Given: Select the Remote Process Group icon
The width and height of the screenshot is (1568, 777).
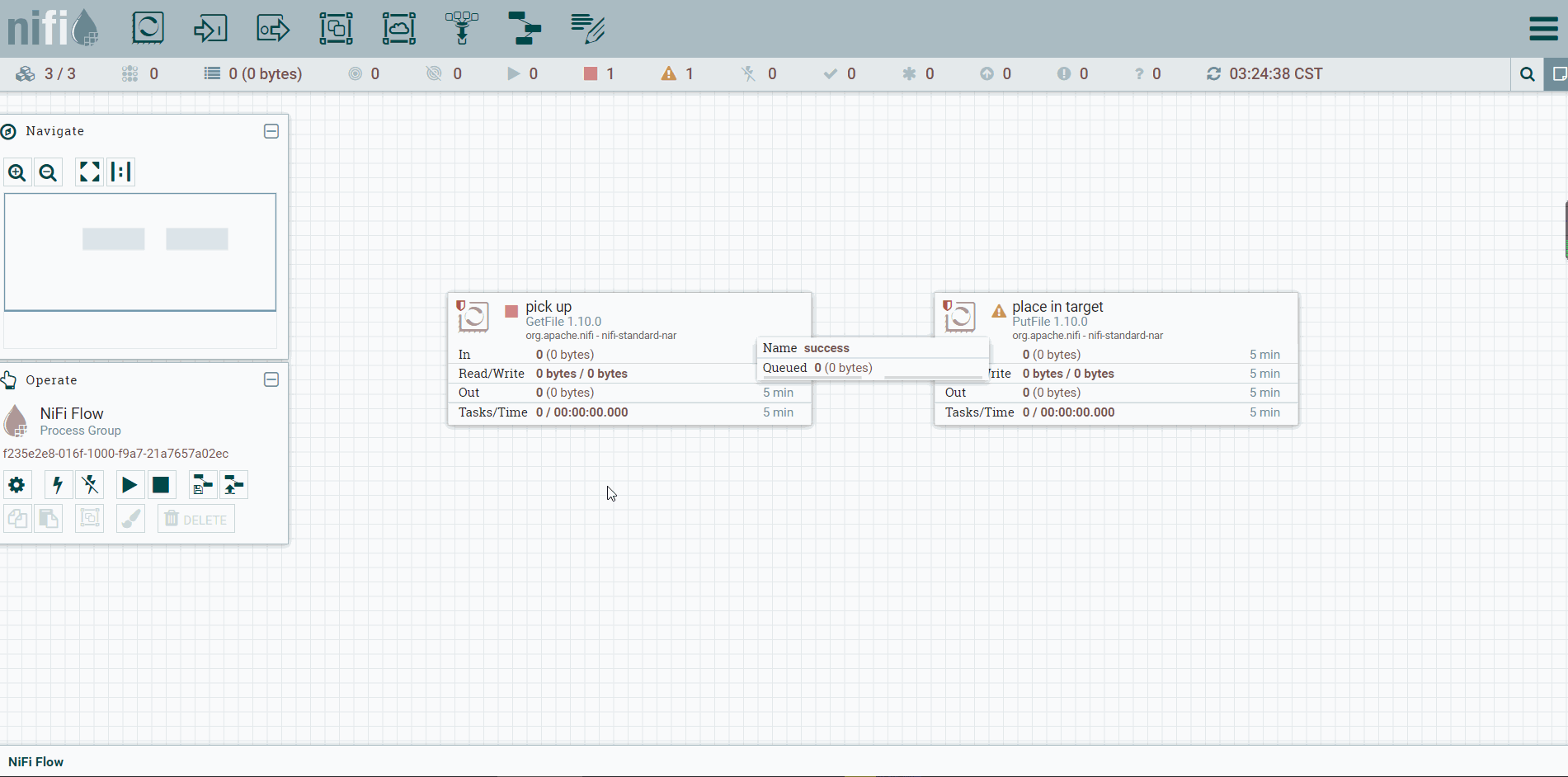Looking at the screenshot, I should [x=398, y=28].
